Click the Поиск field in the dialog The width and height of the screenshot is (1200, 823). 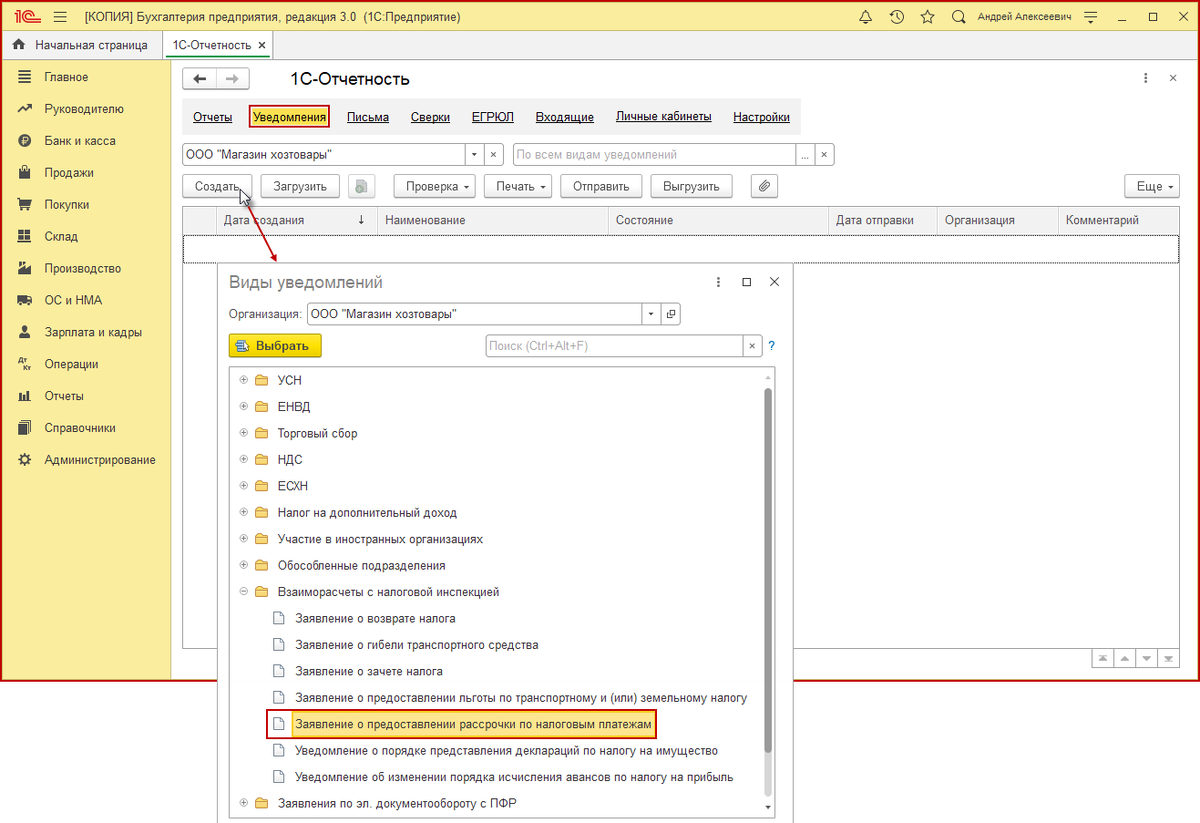614,346
